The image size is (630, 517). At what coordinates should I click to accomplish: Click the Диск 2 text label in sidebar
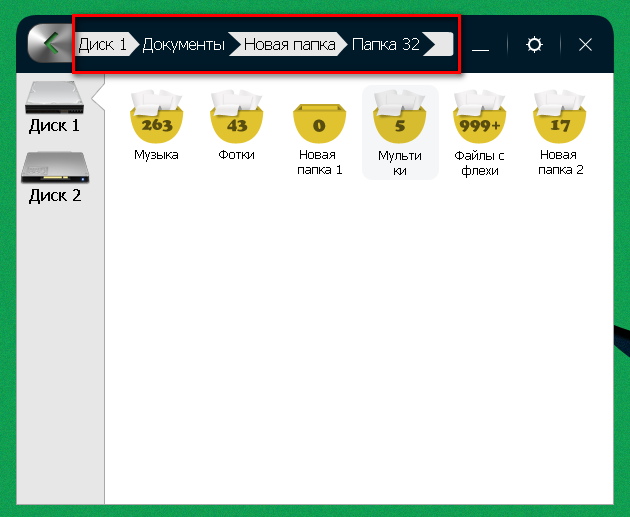coord(54,196)
